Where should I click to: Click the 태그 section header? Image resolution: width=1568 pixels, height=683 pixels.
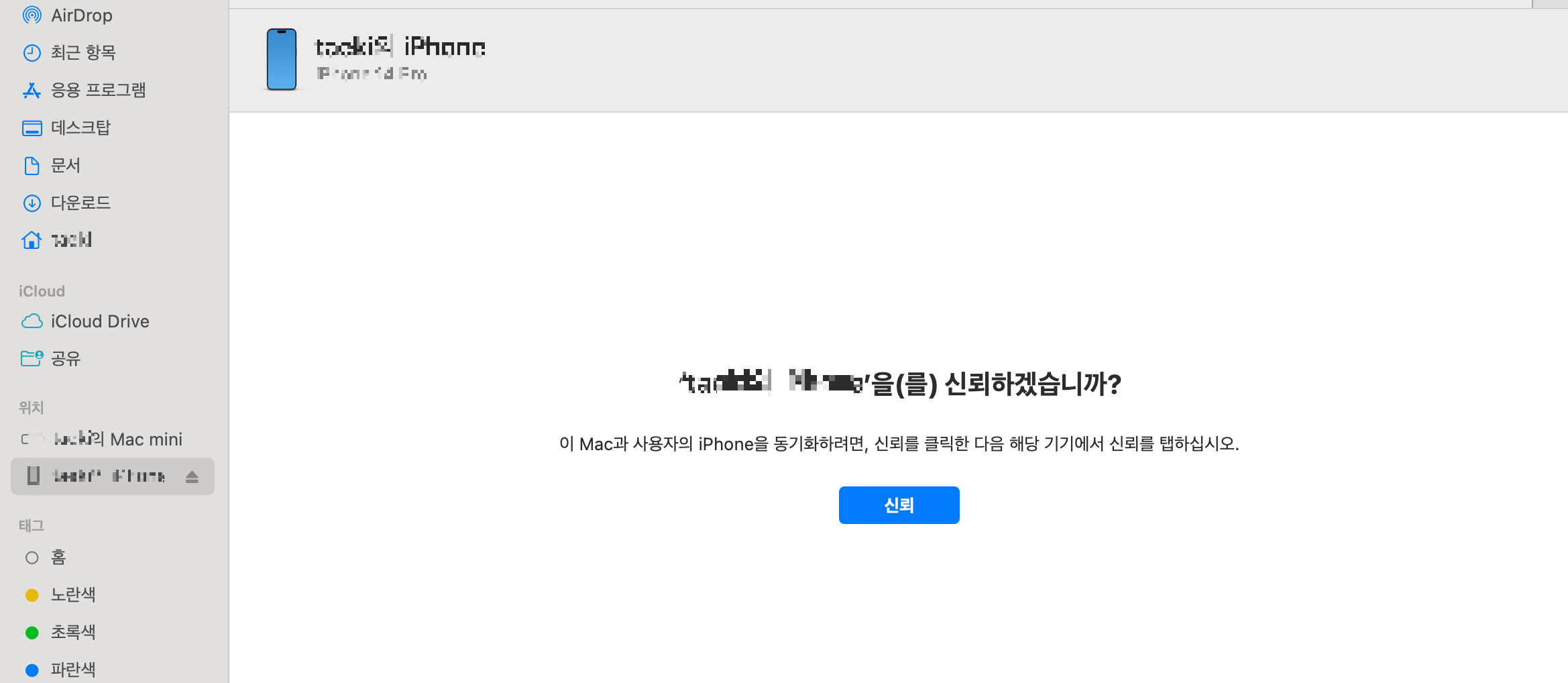tap(32, 526)
